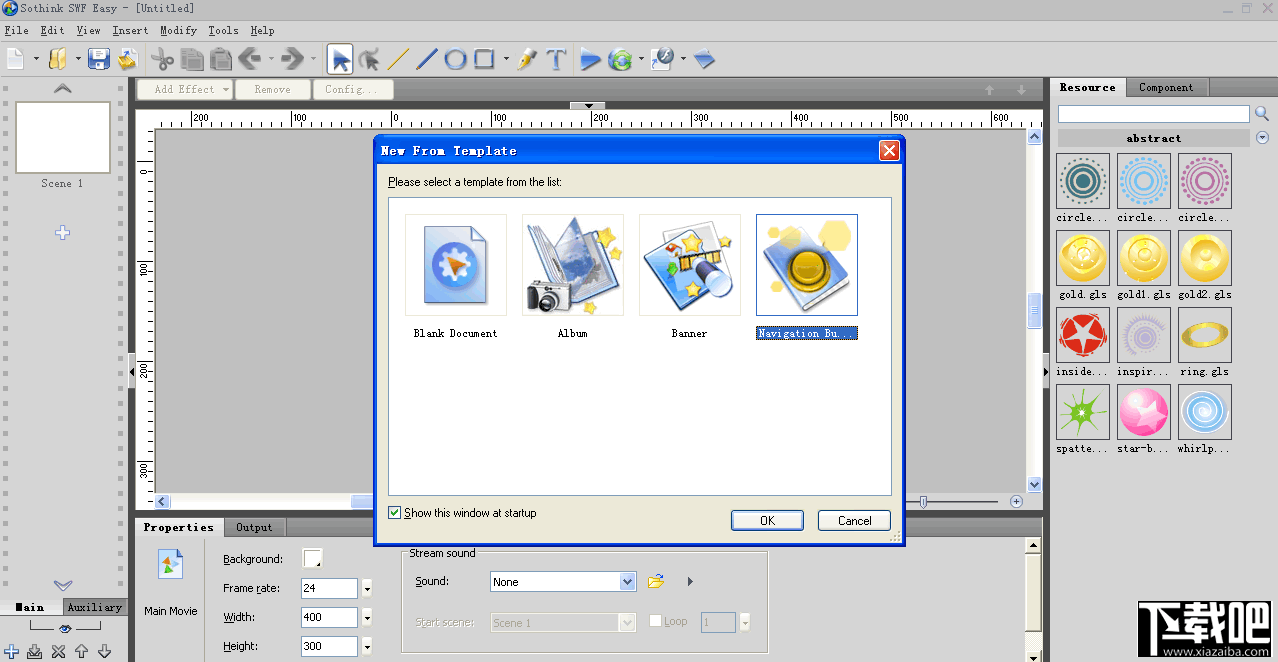Expand the scene panel with the down chevron

coord(62,585)
